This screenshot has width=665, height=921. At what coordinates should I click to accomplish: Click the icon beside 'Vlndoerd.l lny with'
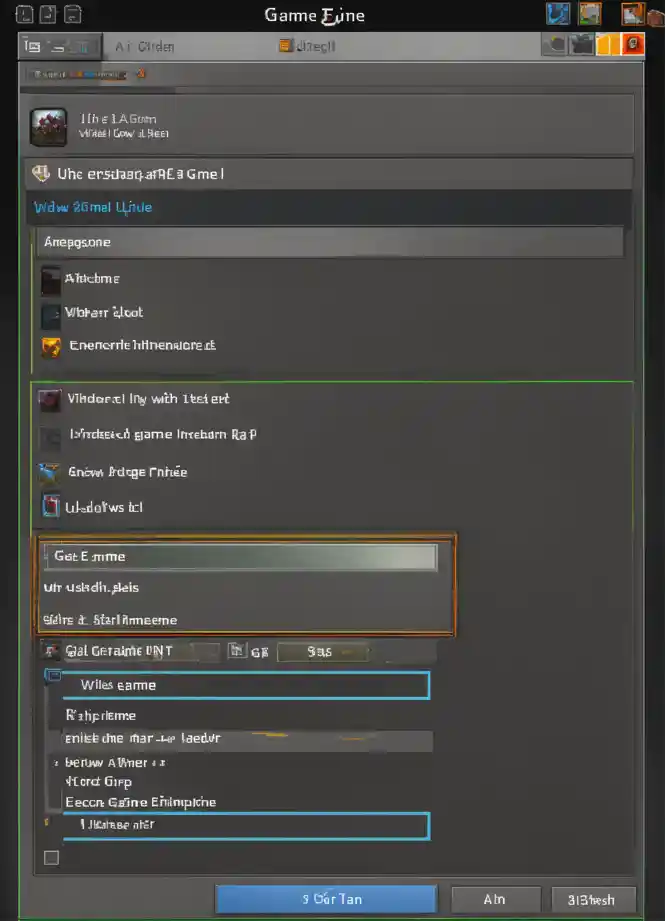click(x=49, y=400)
